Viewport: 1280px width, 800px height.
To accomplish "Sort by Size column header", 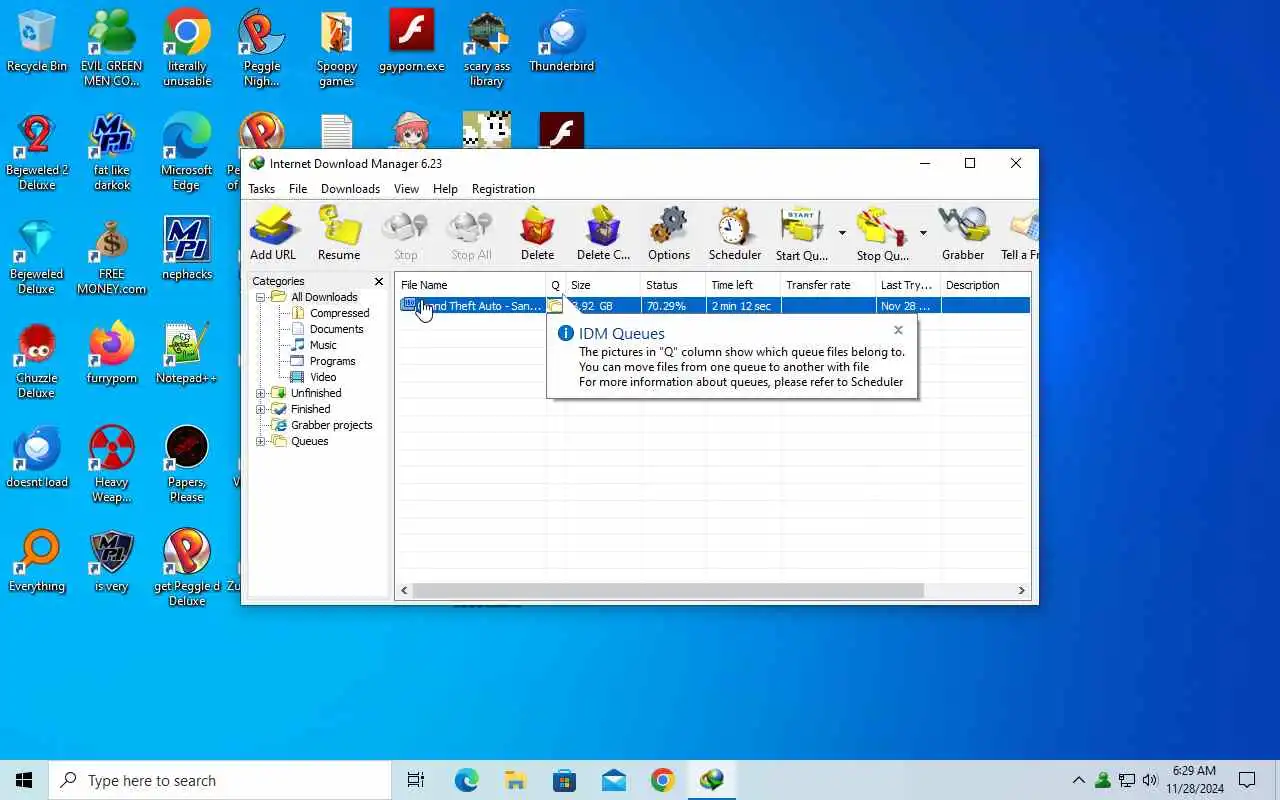I will (x=603, y=285).
